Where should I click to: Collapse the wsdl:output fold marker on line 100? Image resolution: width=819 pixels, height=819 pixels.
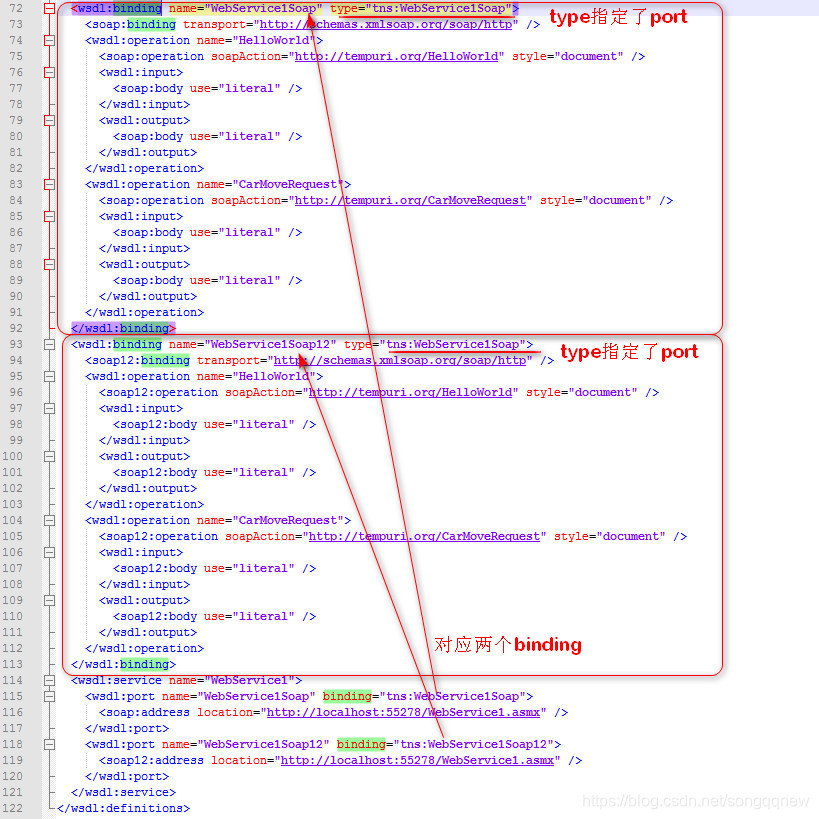click(50, 457)
